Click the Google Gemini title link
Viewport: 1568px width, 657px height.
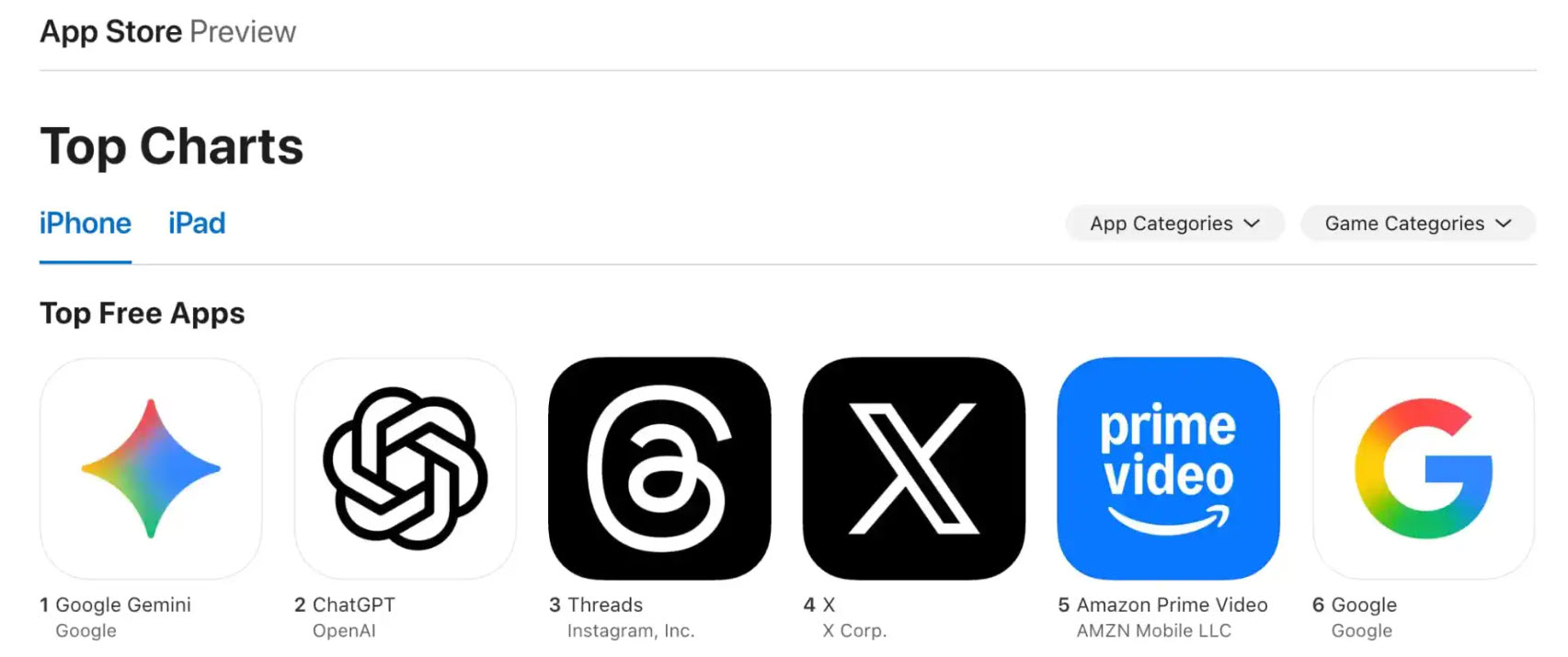(123, 605)
